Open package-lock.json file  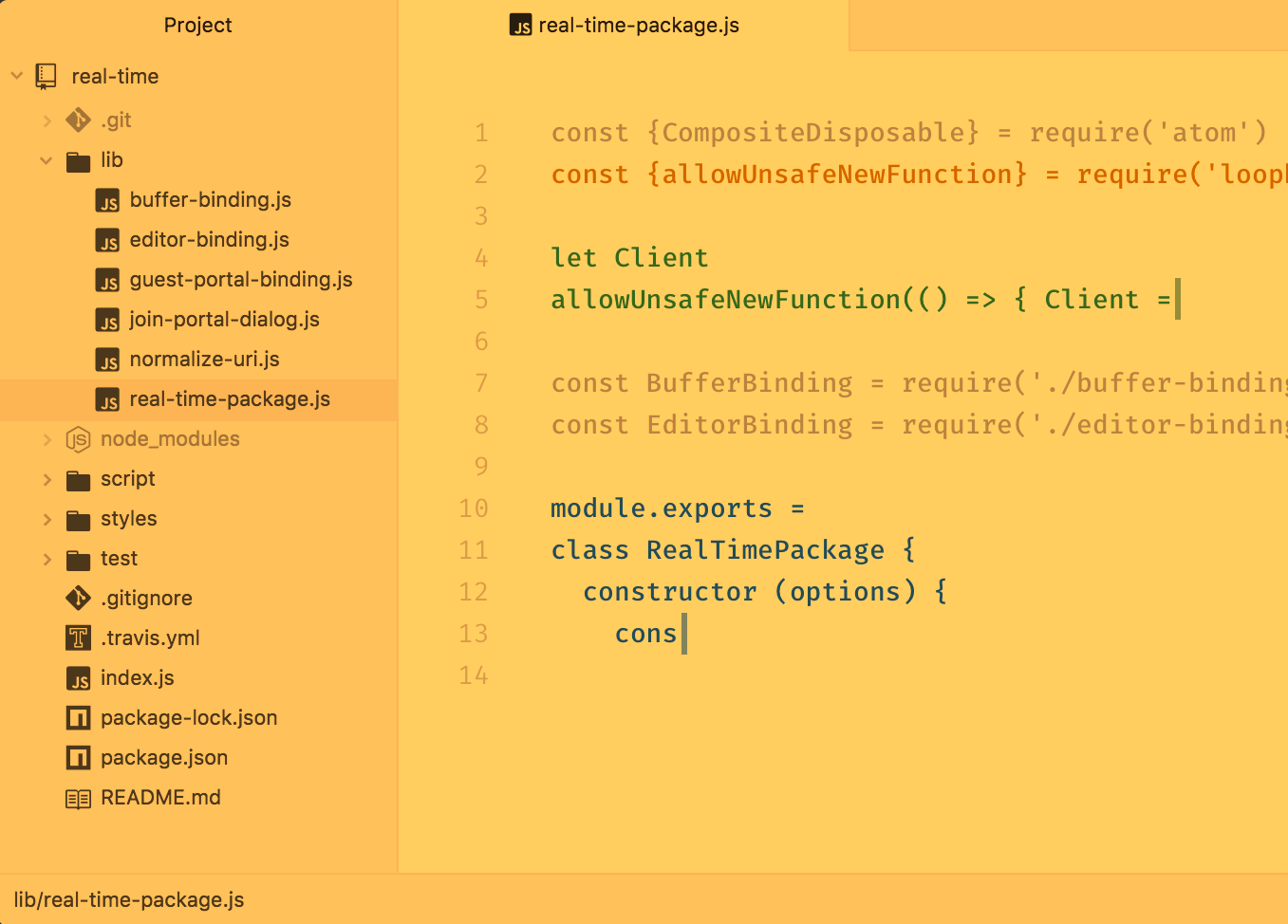tap(189, 718)
